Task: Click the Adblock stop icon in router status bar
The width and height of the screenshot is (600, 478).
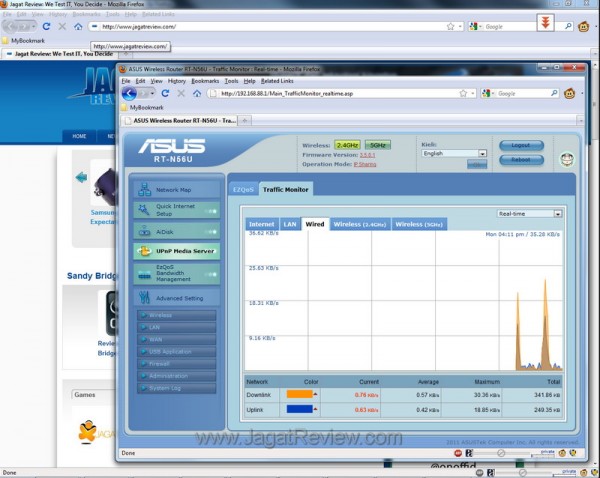Action: (x=458, y=453)
